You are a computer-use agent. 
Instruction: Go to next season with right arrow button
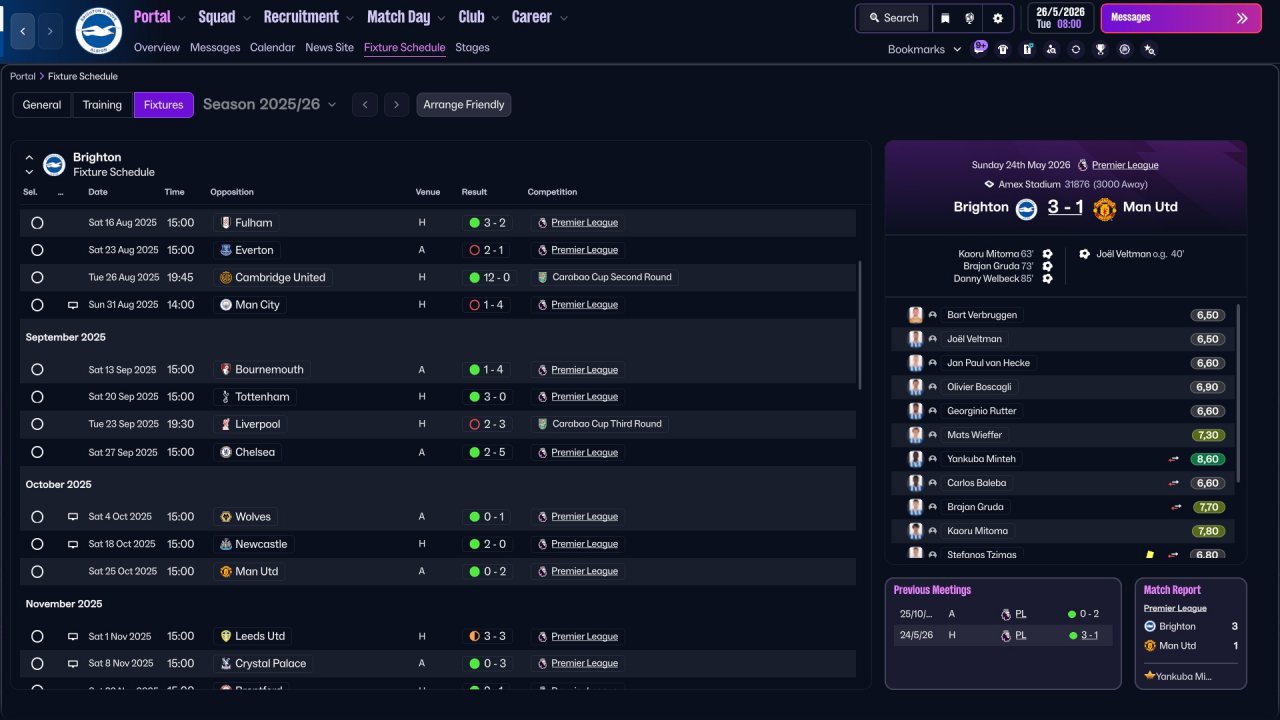[397, 105]
